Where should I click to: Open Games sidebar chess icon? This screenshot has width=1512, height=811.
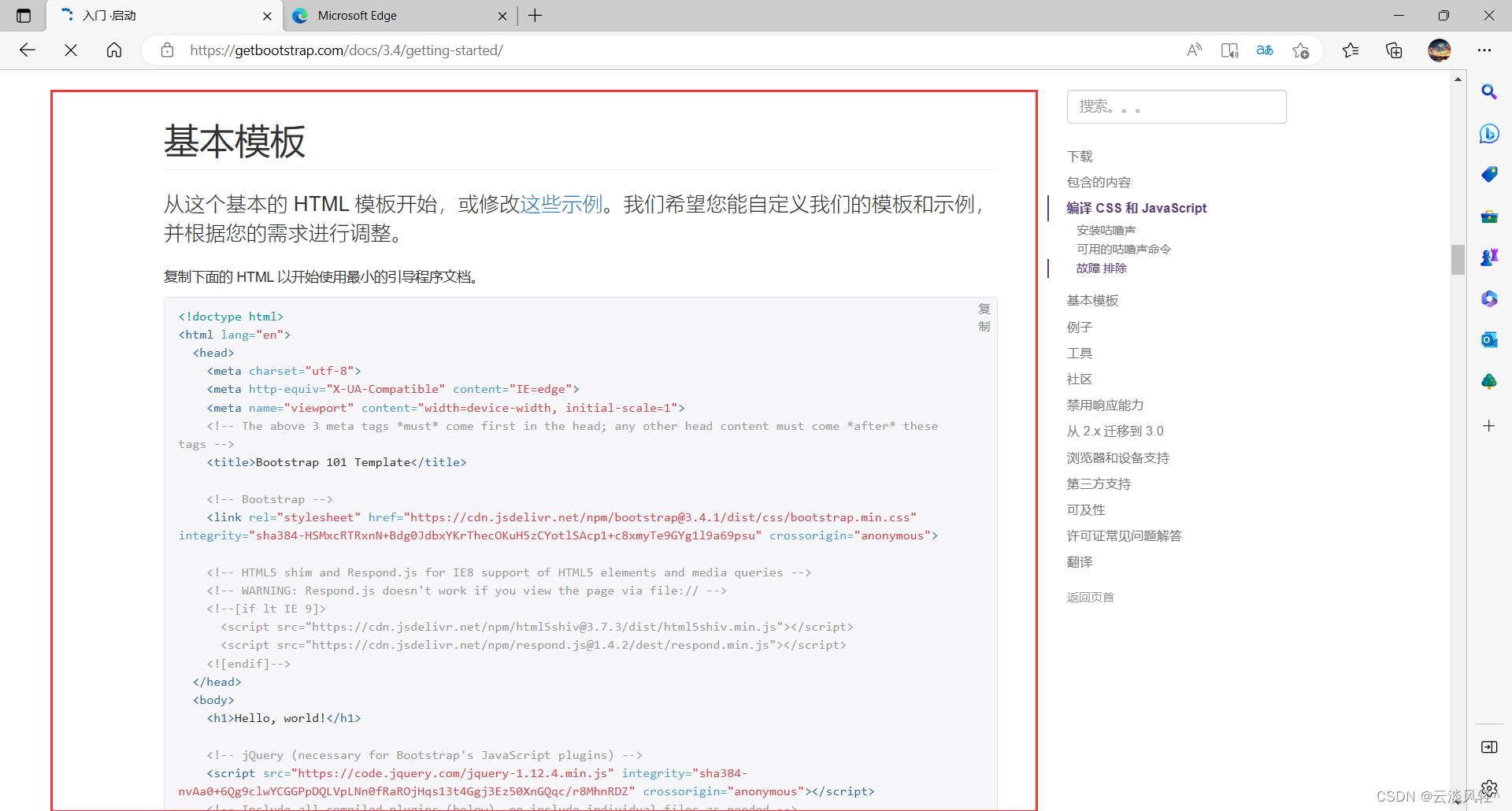(x=1489, y=257)
